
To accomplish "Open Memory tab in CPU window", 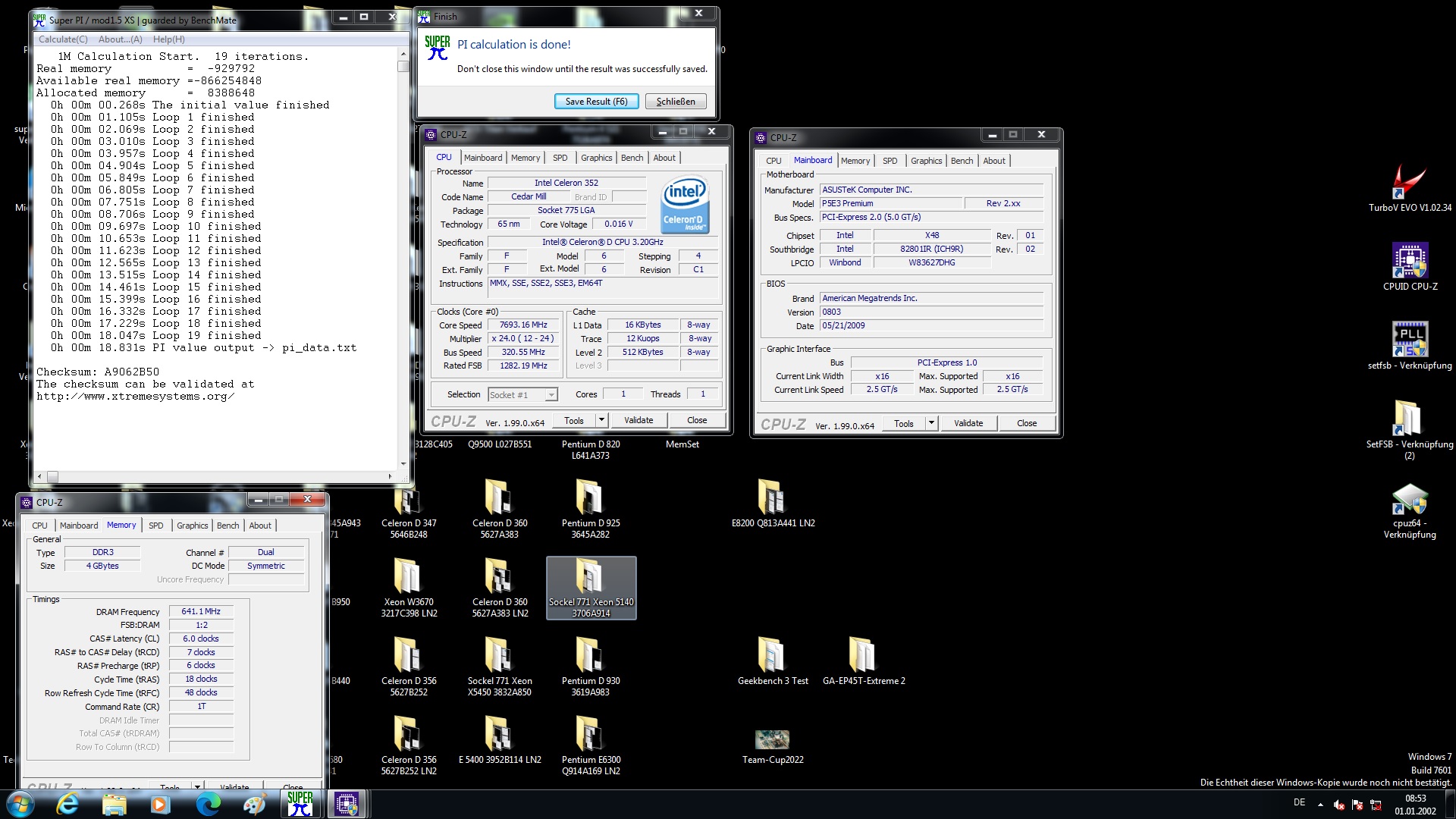I will click(x=526, y=158).
